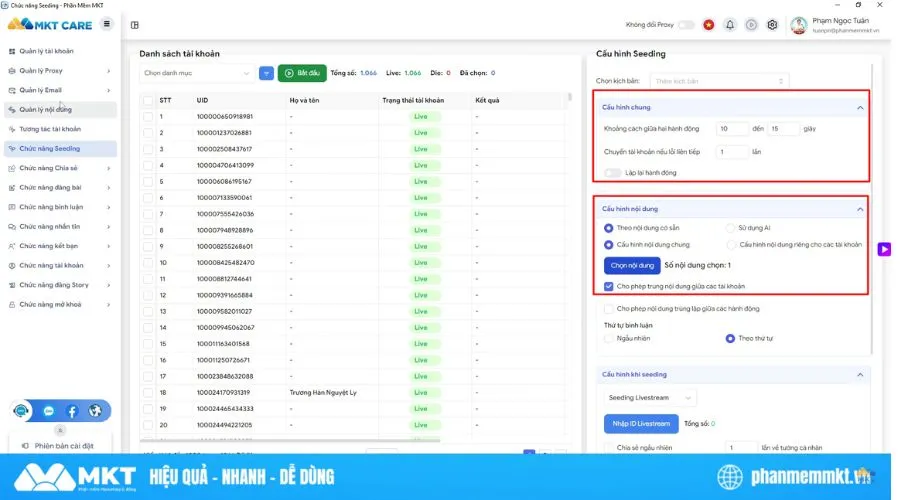Expand the Quản lý Proxy submenu arrow
900x500 pixels.
click(108, 71)
